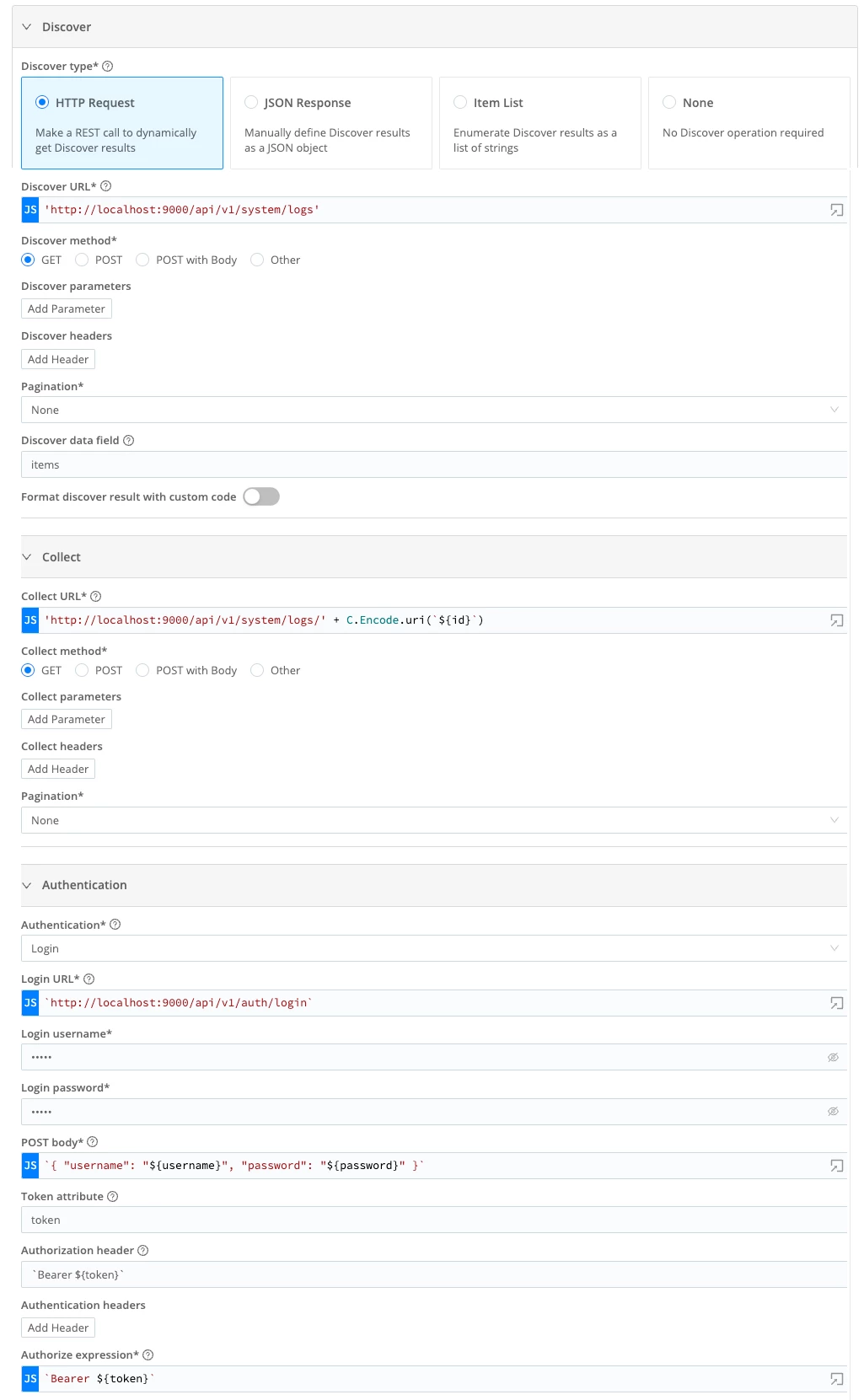Viewport: 864px width, 1400px height.
Task: Choose GET as Collect method
Action: click(28, 670)
